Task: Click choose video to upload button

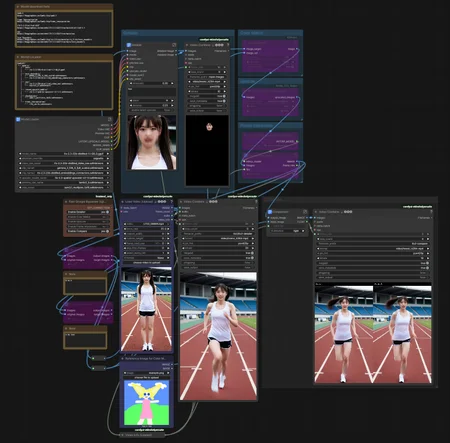Action: click(x=147, y=263)
